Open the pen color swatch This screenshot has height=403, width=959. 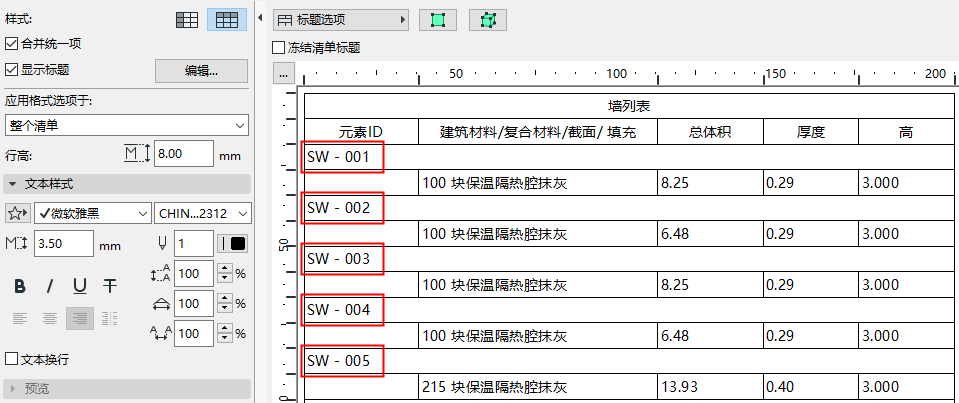(x=232, y=243)
